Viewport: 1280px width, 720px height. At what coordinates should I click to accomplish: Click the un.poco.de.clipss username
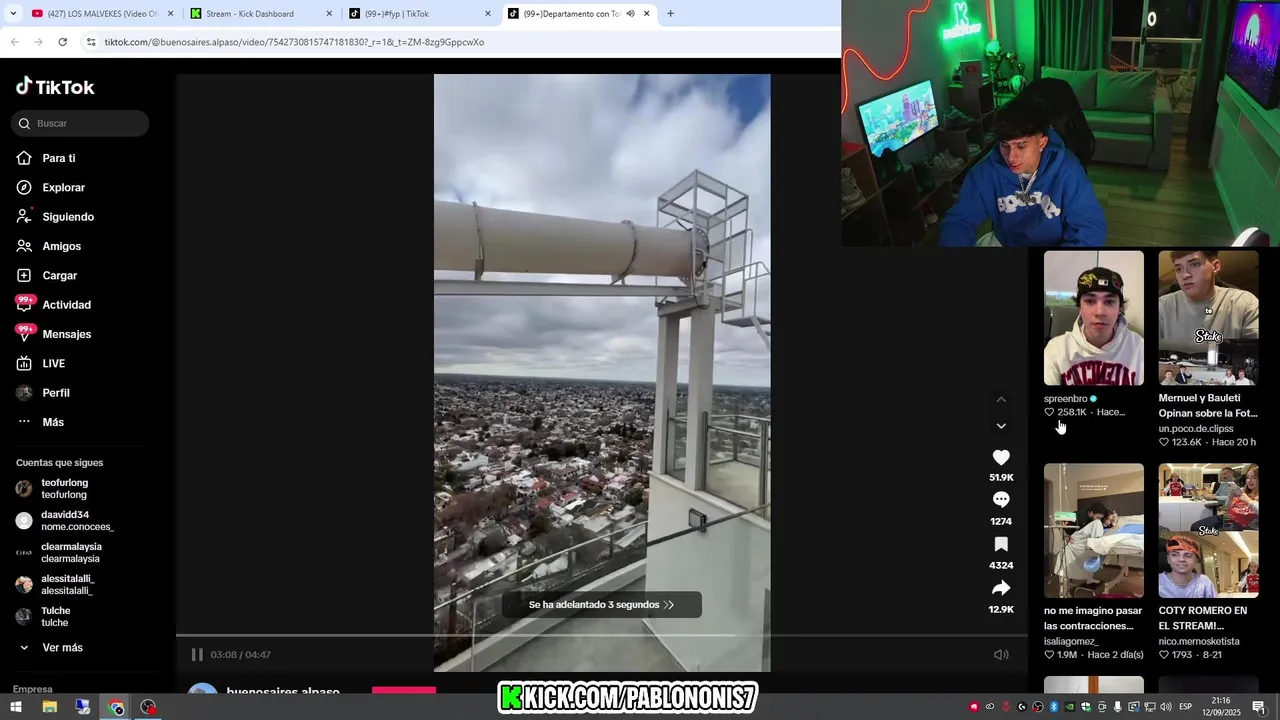point(1196,429)
